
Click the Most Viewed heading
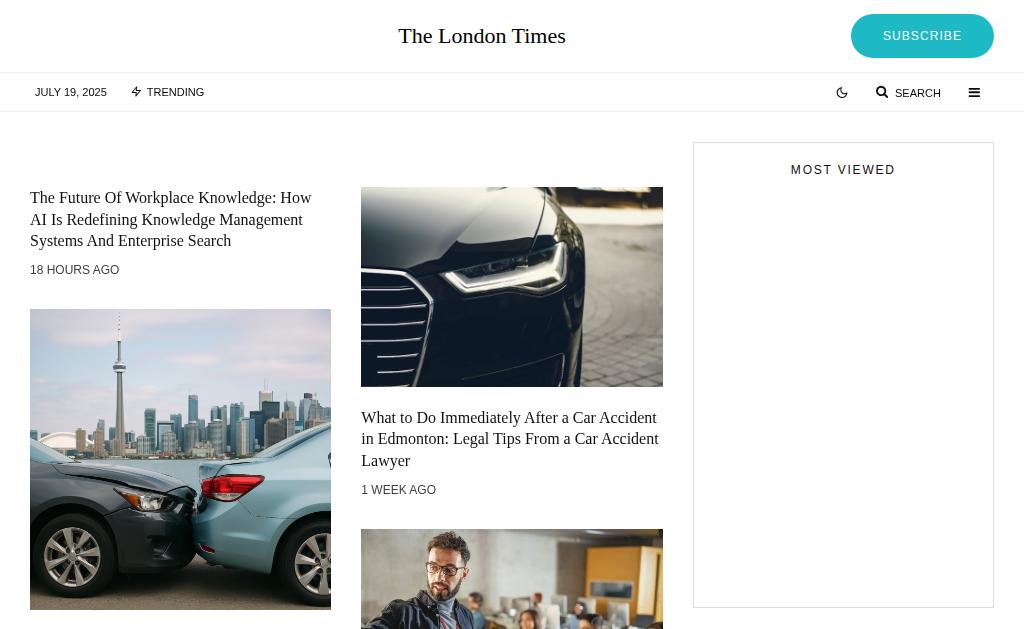point(842,170)
